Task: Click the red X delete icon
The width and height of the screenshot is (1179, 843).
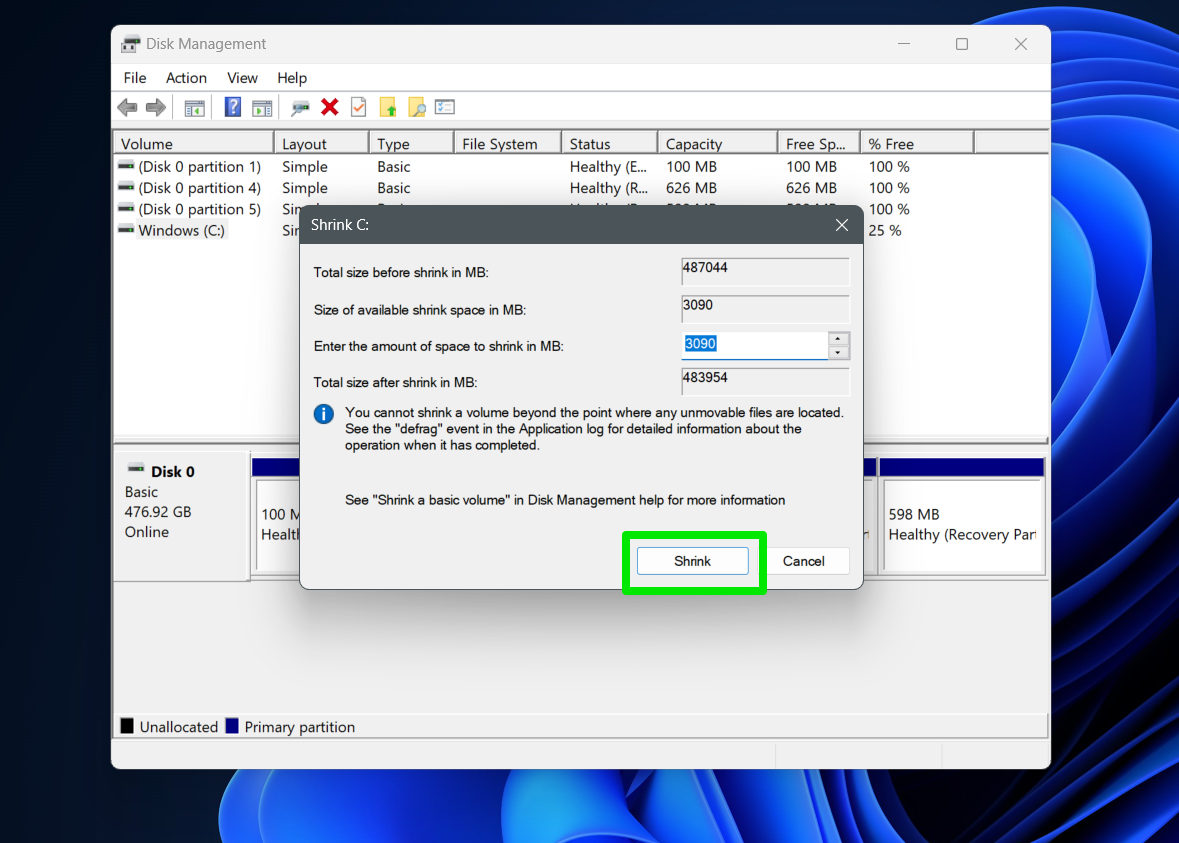Action: [x=329, y=107]
